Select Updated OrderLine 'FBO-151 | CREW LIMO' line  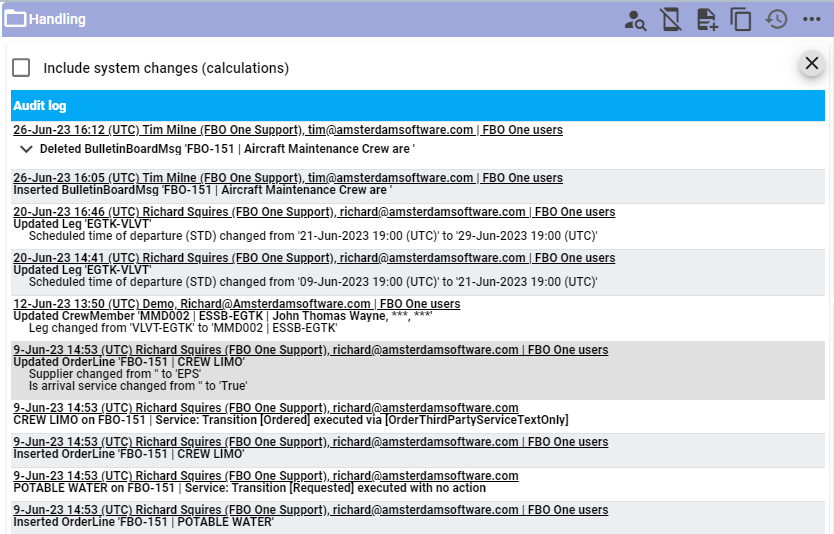129,362
